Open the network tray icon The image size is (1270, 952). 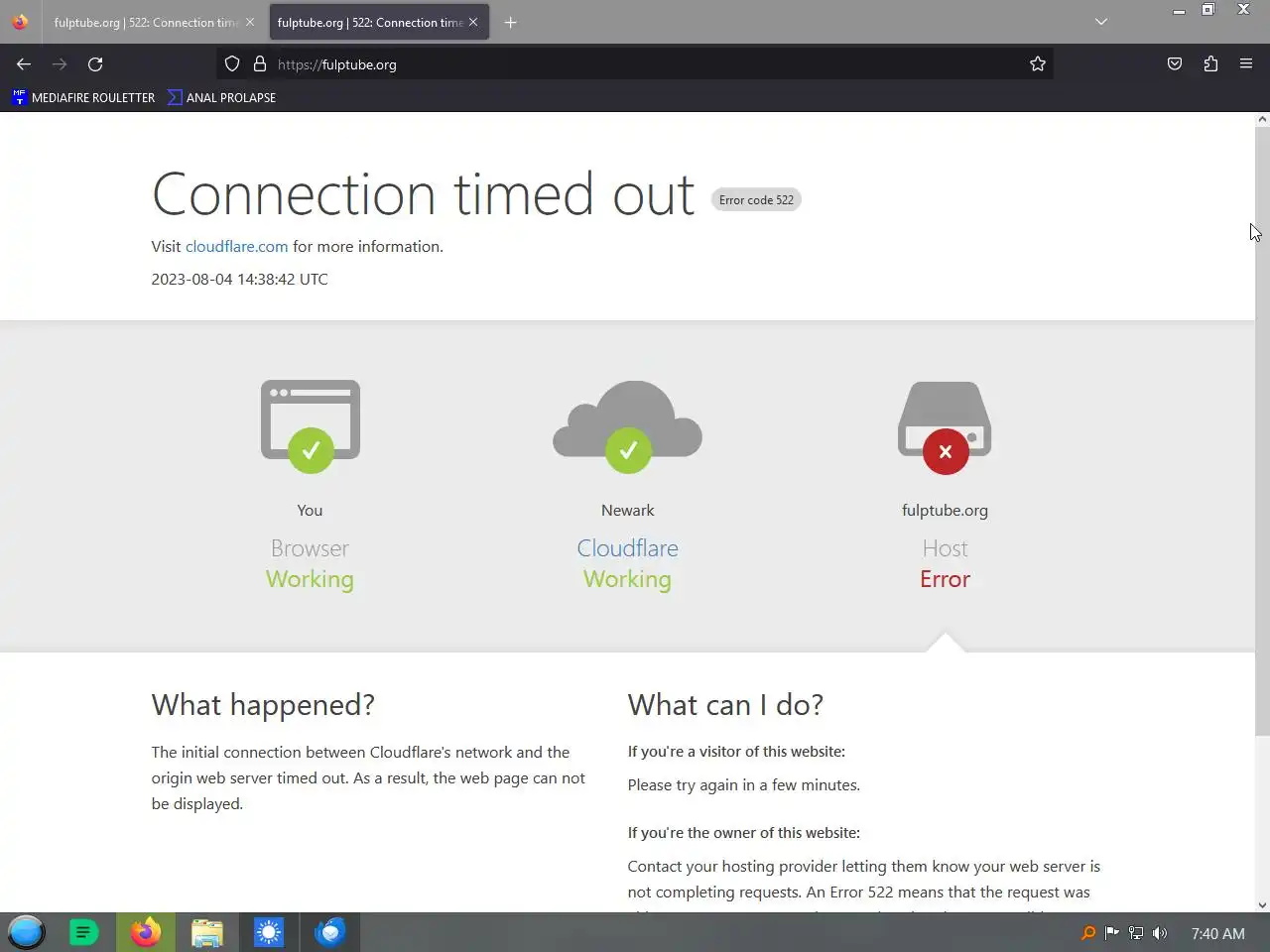point(1136,933)
